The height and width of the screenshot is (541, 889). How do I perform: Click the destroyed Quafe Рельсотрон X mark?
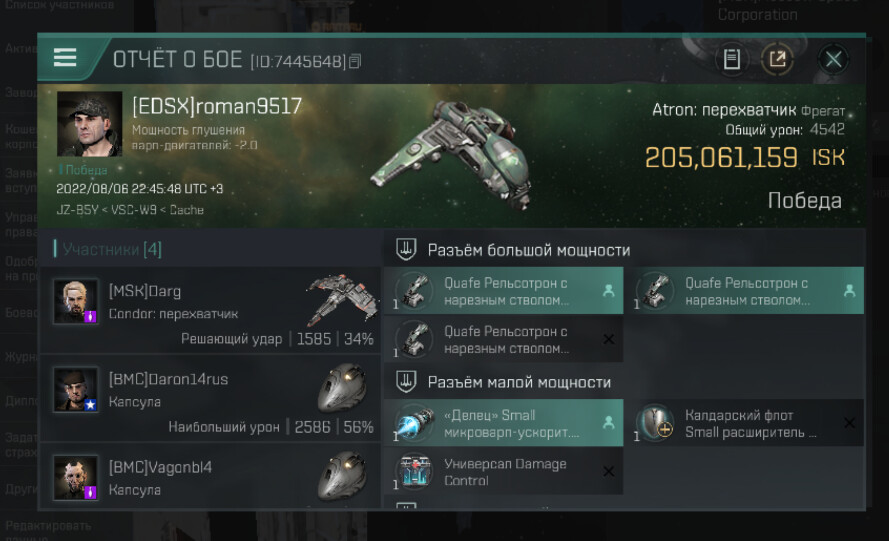pos(609,339)
